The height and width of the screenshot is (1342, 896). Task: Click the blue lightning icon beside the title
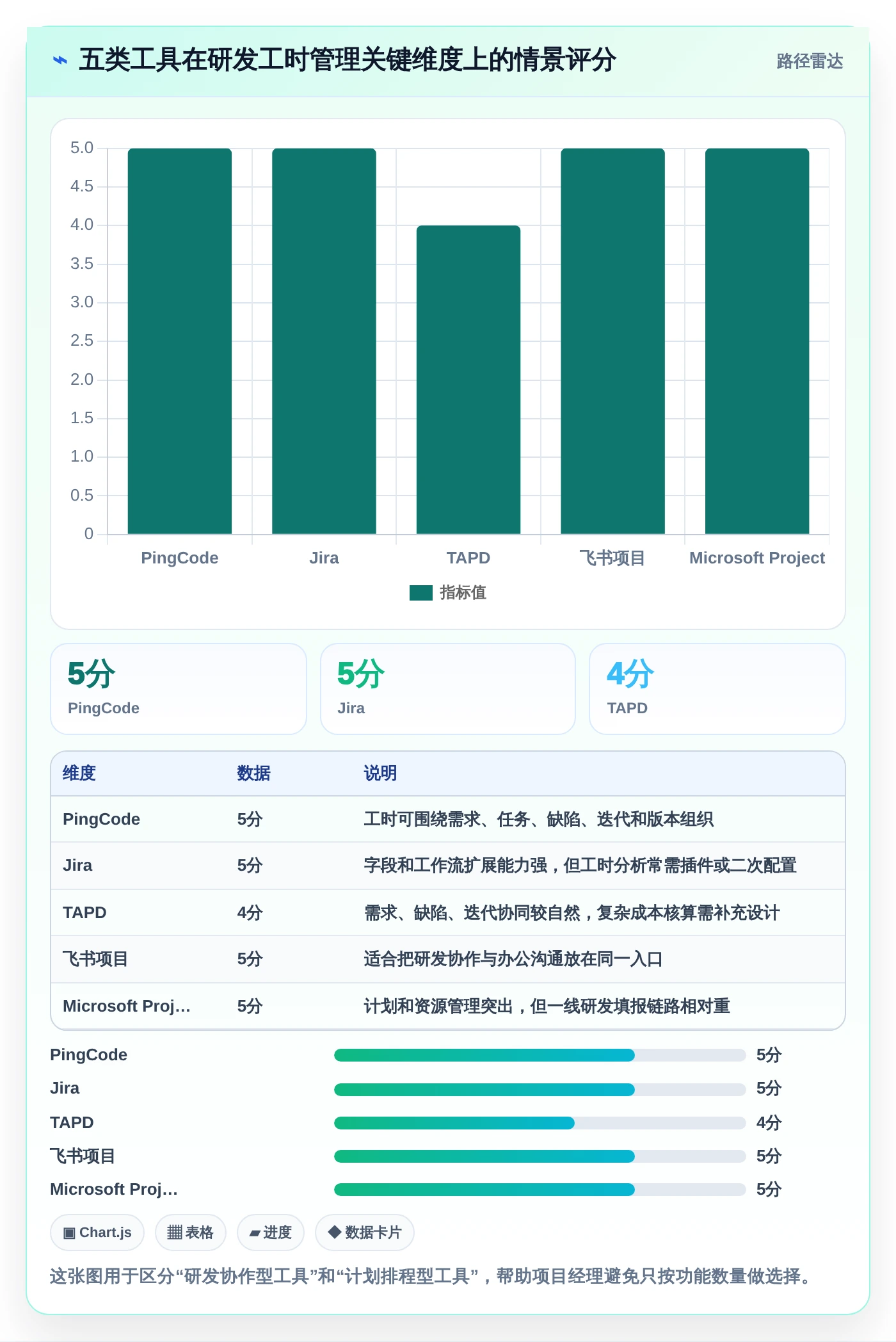[x=60, y=61]
